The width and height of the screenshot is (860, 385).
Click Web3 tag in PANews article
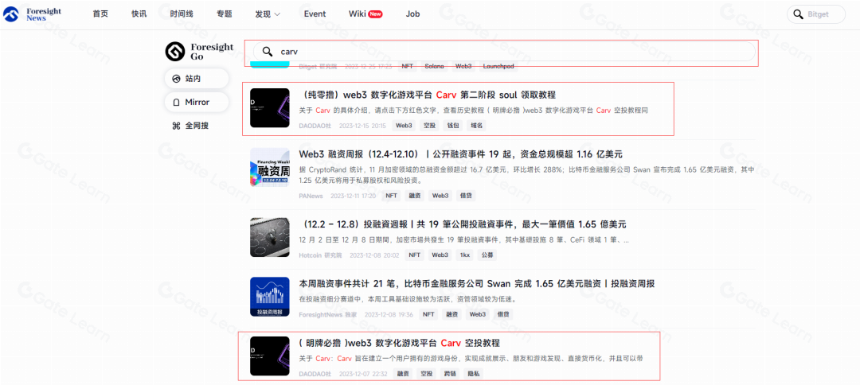pyautogui.click(x=440, y=195)
